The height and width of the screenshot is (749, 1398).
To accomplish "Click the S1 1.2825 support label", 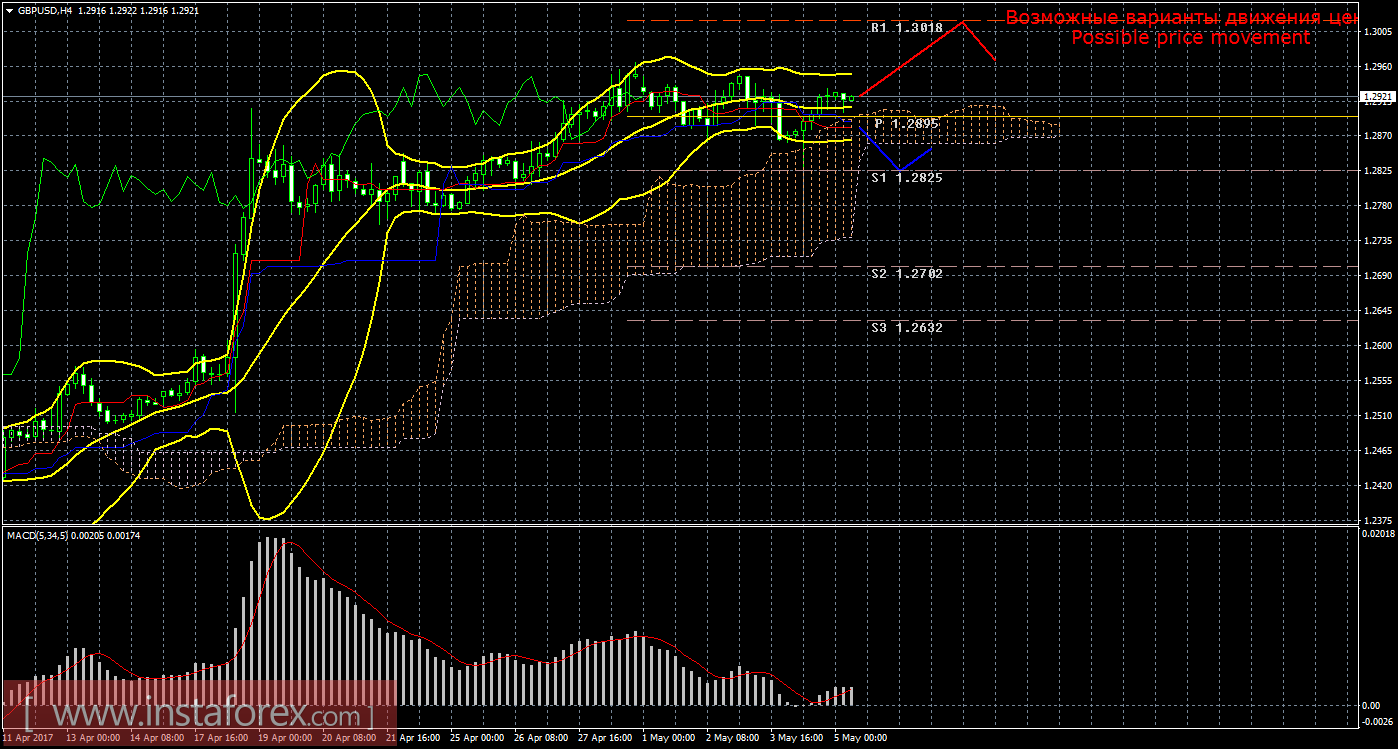I will [x=906, y=177].
